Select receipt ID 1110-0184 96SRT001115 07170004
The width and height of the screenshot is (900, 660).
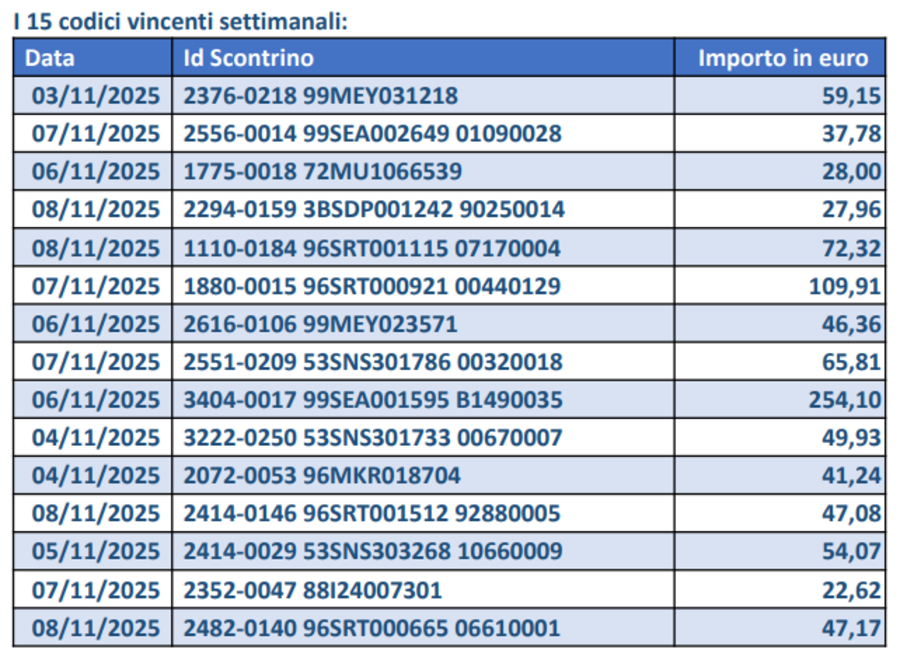pyautogui.click(x=372, y=248)
